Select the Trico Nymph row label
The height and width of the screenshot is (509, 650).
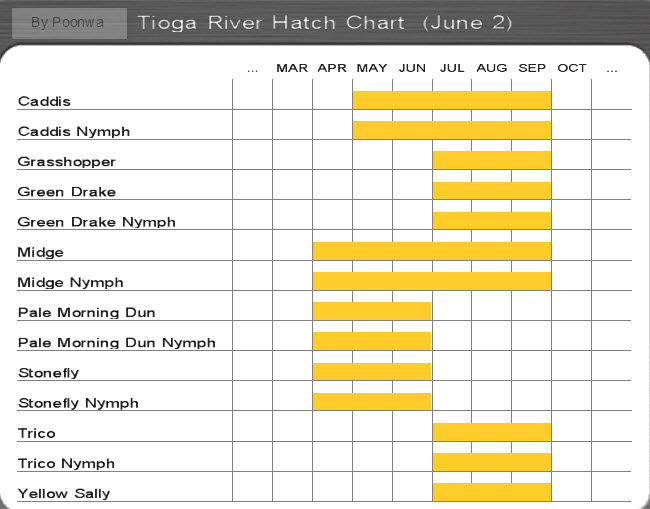[x=66, y=463]
